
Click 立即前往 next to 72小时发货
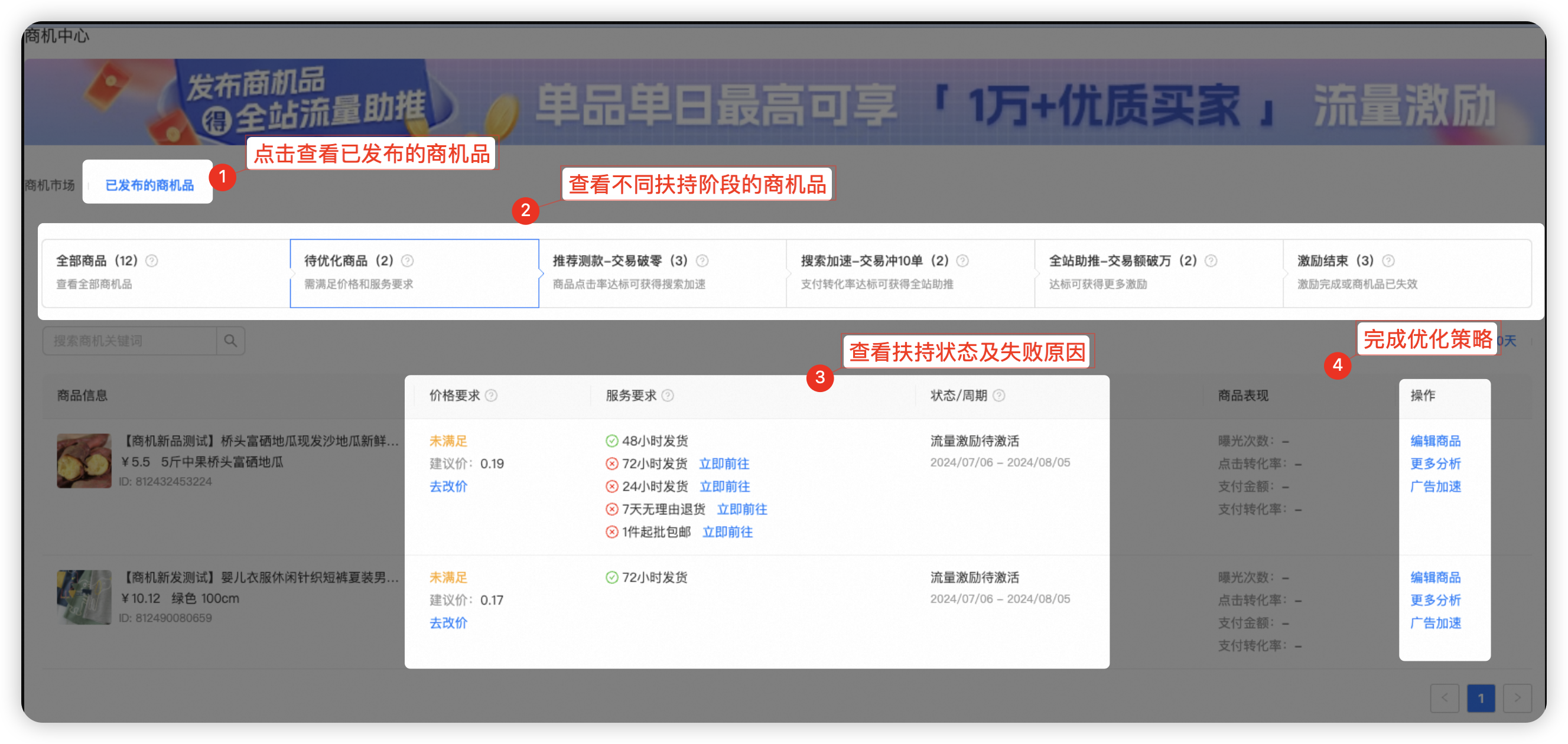[724, 463]
